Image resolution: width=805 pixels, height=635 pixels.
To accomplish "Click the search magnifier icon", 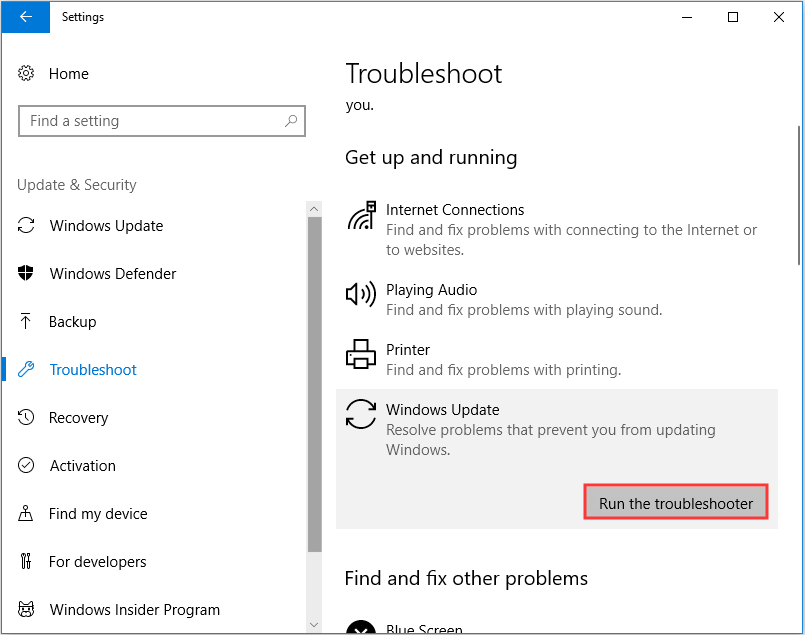I will tap(291, 121).
